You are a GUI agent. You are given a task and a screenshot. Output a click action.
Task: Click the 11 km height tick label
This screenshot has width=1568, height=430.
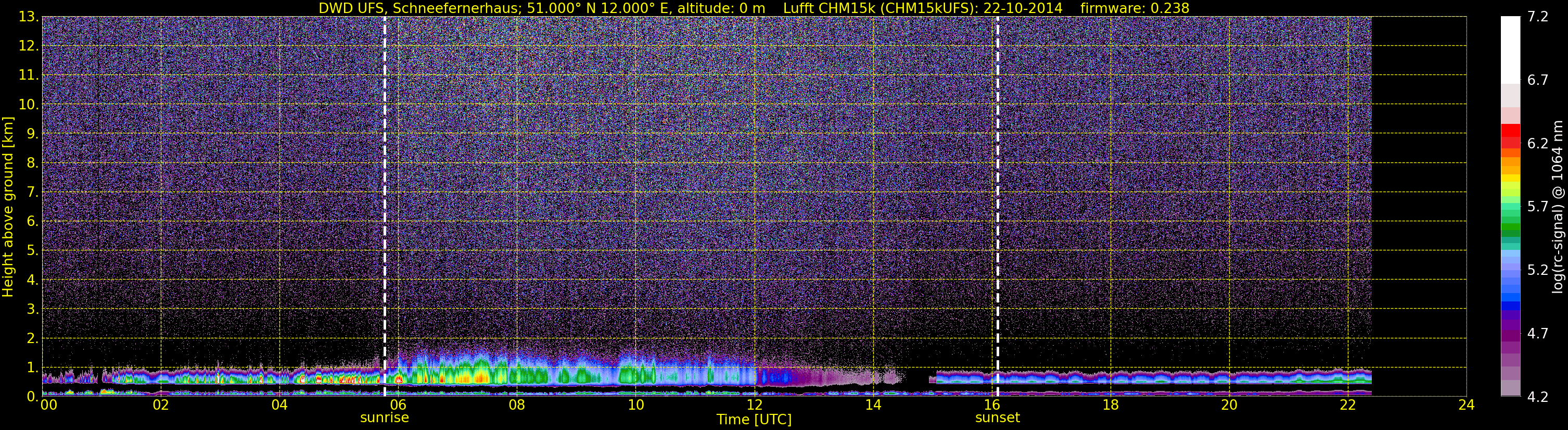coord(29,75)
